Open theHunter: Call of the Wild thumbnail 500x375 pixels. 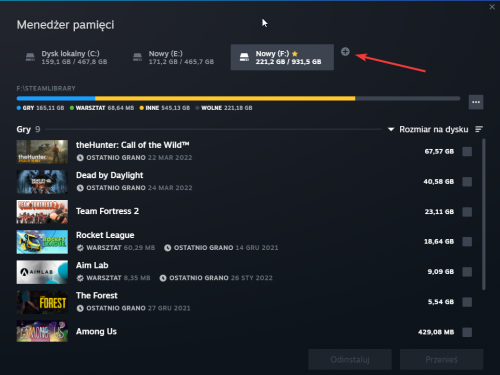pyautogui.click(x=42, y=152)
